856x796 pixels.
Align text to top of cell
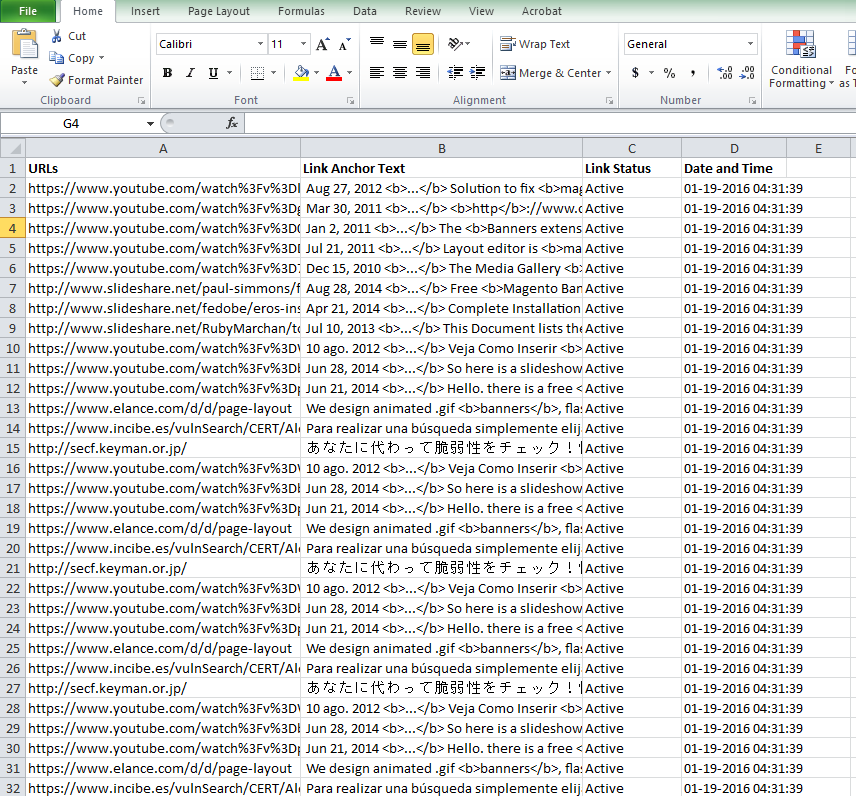click(377, 44)
